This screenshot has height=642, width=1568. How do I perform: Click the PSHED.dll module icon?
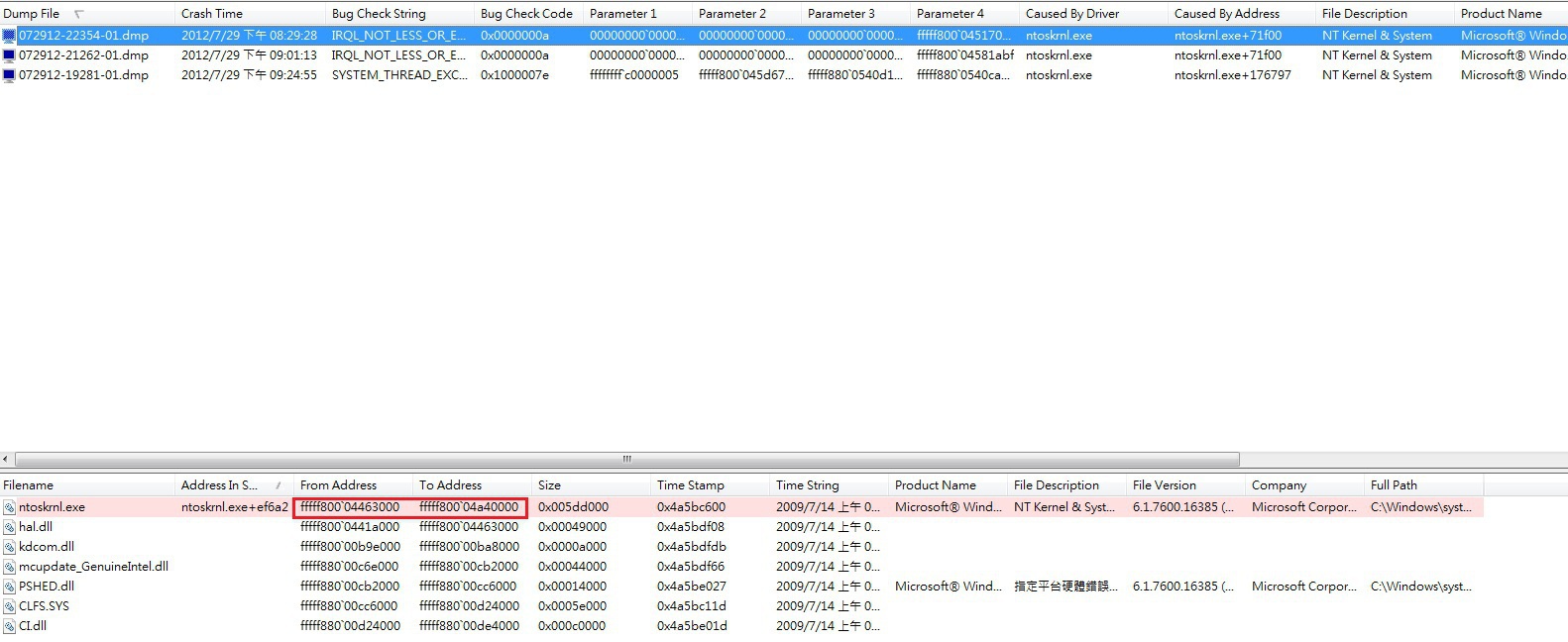click(x=9, y=587)
